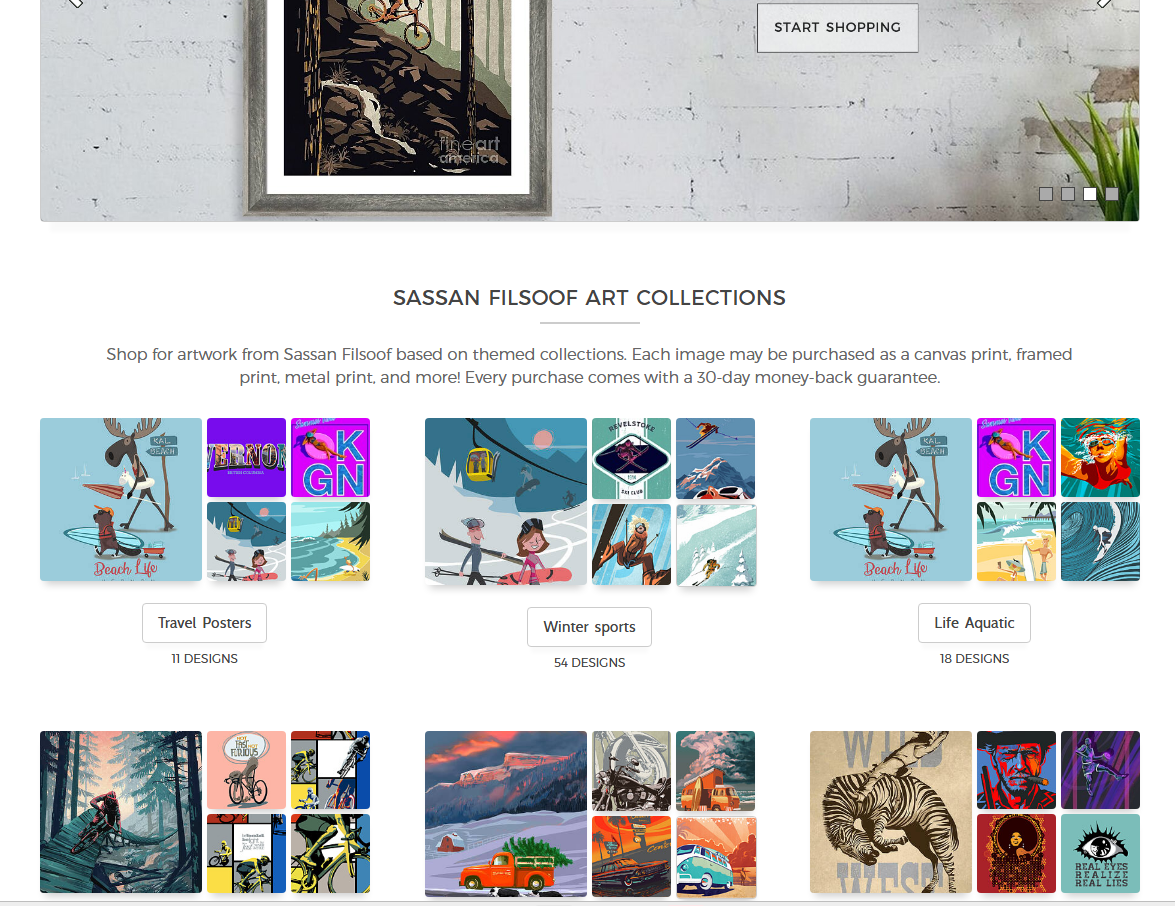Screen dimensions: 1175x906
Task: Click the previous slide arrow on banner
Action: (75, 3)
